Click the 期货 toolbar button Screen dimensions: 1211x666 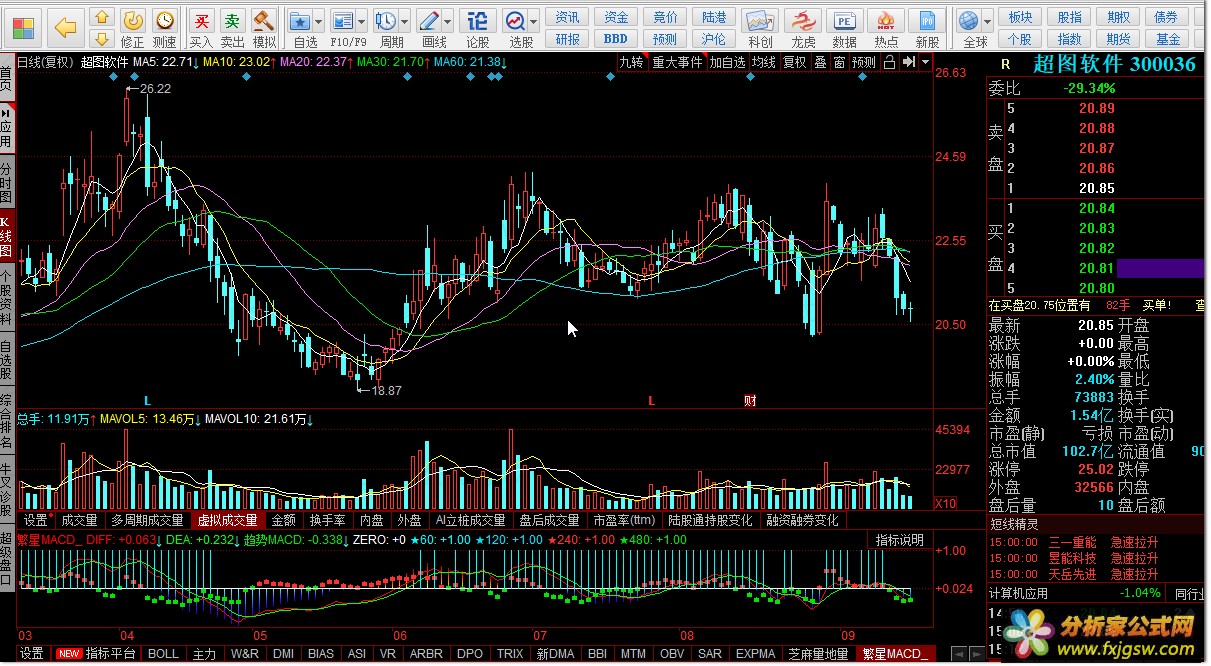(x=1119, y=39)
